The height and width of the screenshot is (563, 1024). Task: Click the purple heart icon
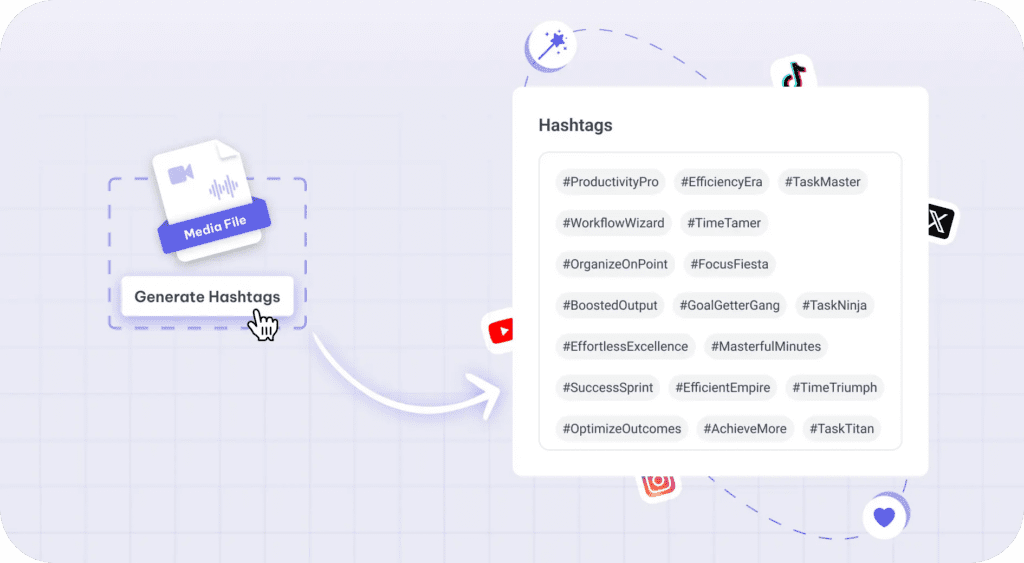883,517
